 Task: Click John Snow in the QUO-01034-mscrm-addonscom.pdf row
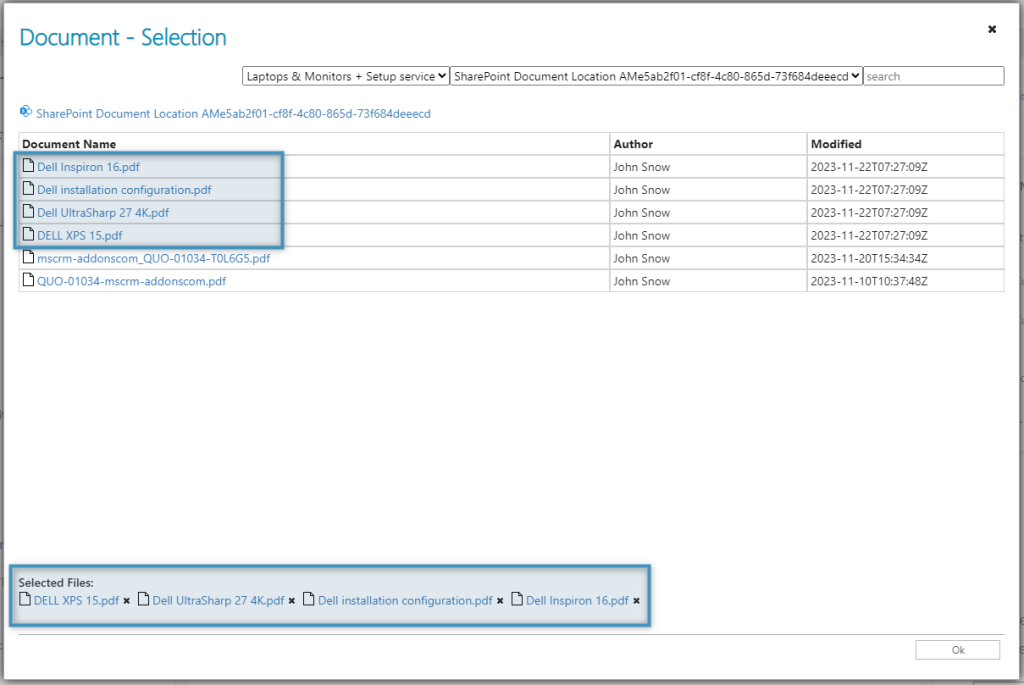(x=641, y=281)
